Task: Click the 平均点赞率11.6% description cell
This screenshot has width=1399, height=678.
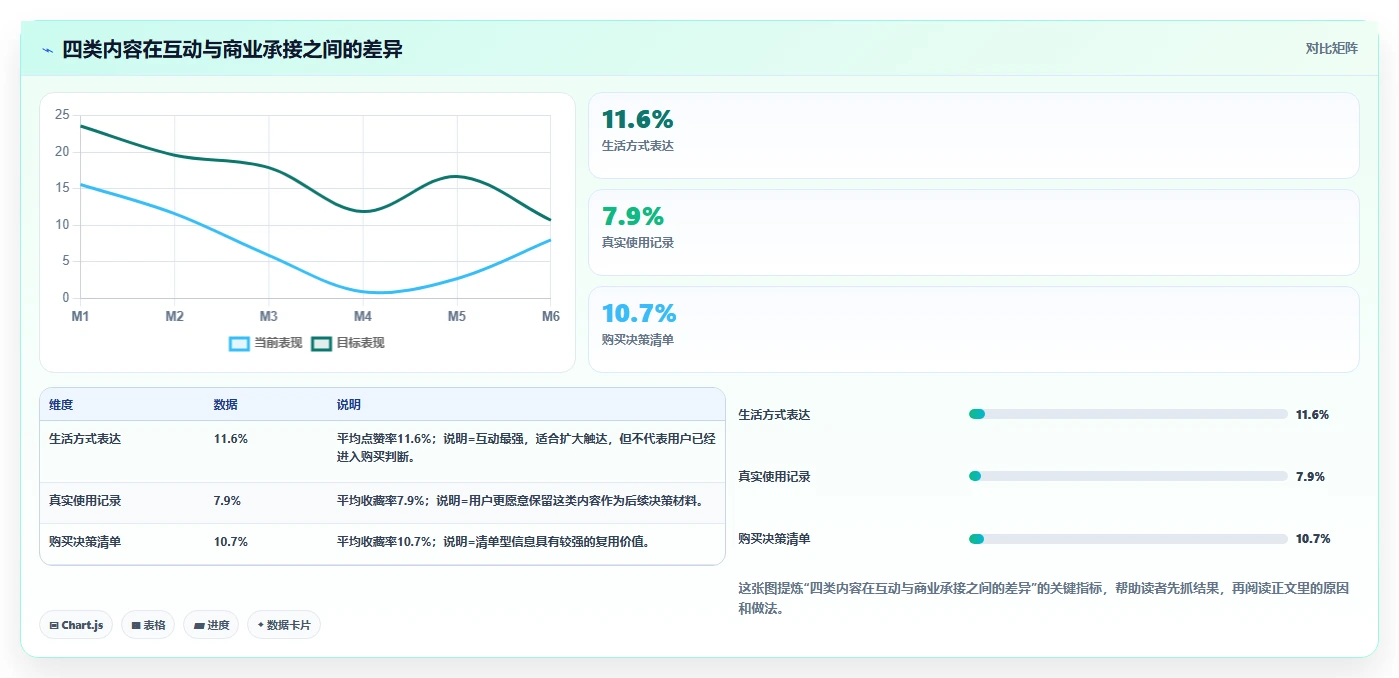Action: coord(526,448)
